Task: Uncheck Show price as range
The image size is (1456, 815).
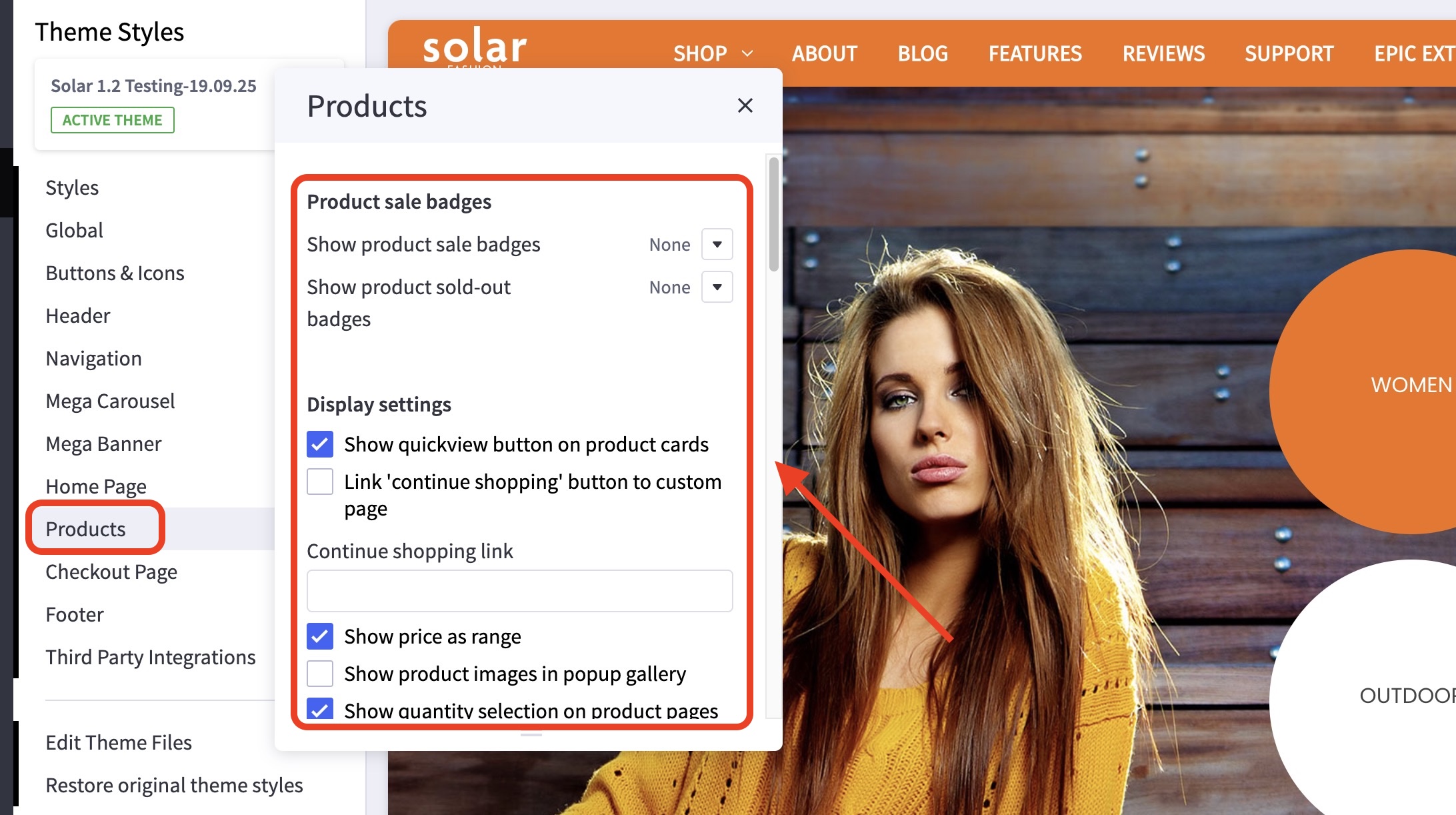Action: pos(320,636)
